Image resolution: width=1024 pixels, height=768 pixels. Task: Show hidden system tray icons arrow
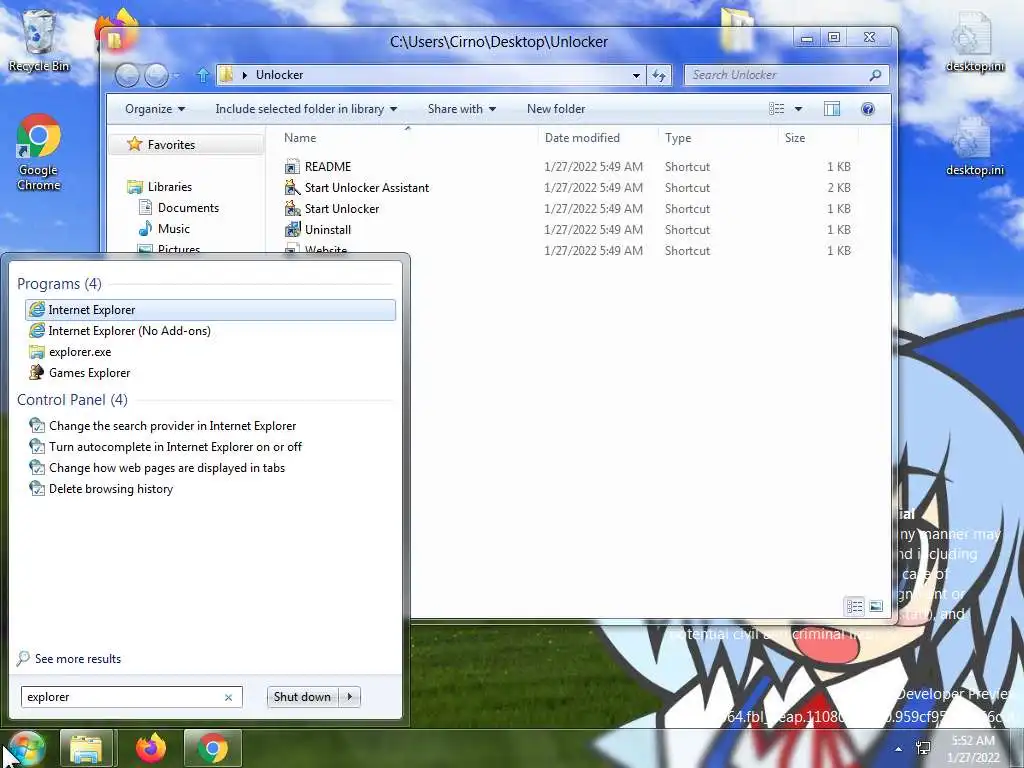(x=899, y=749)
